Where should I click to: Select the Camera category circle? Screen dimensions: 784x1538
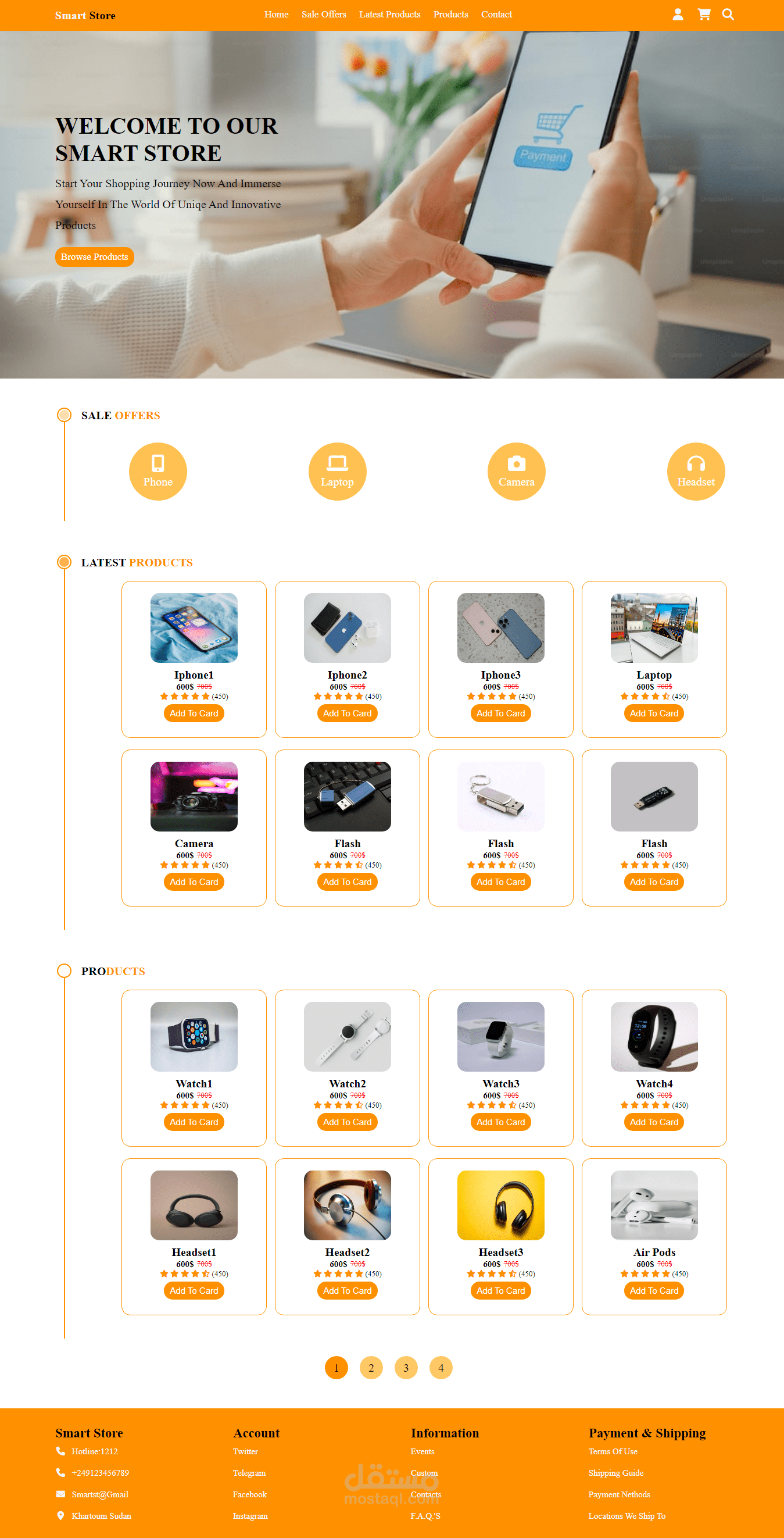(517, 472)
